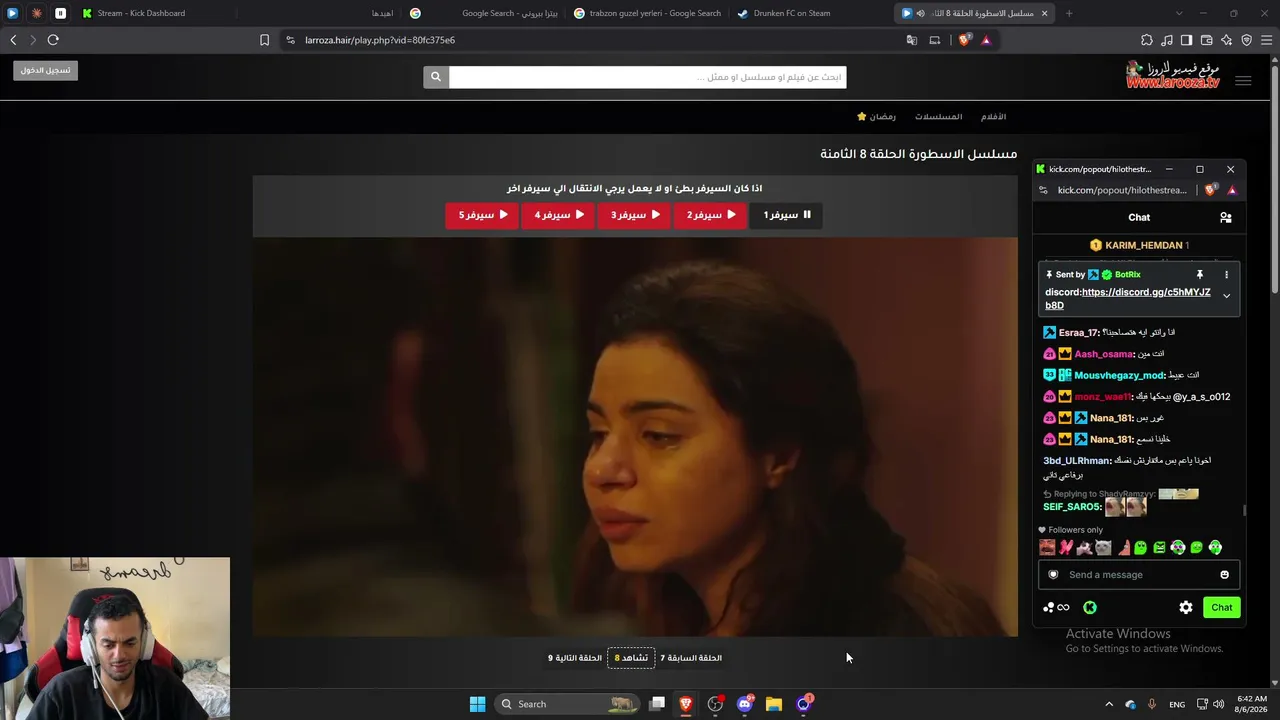Go back to the previous page
Screen dimensions: 1280x720
point(13,40)
